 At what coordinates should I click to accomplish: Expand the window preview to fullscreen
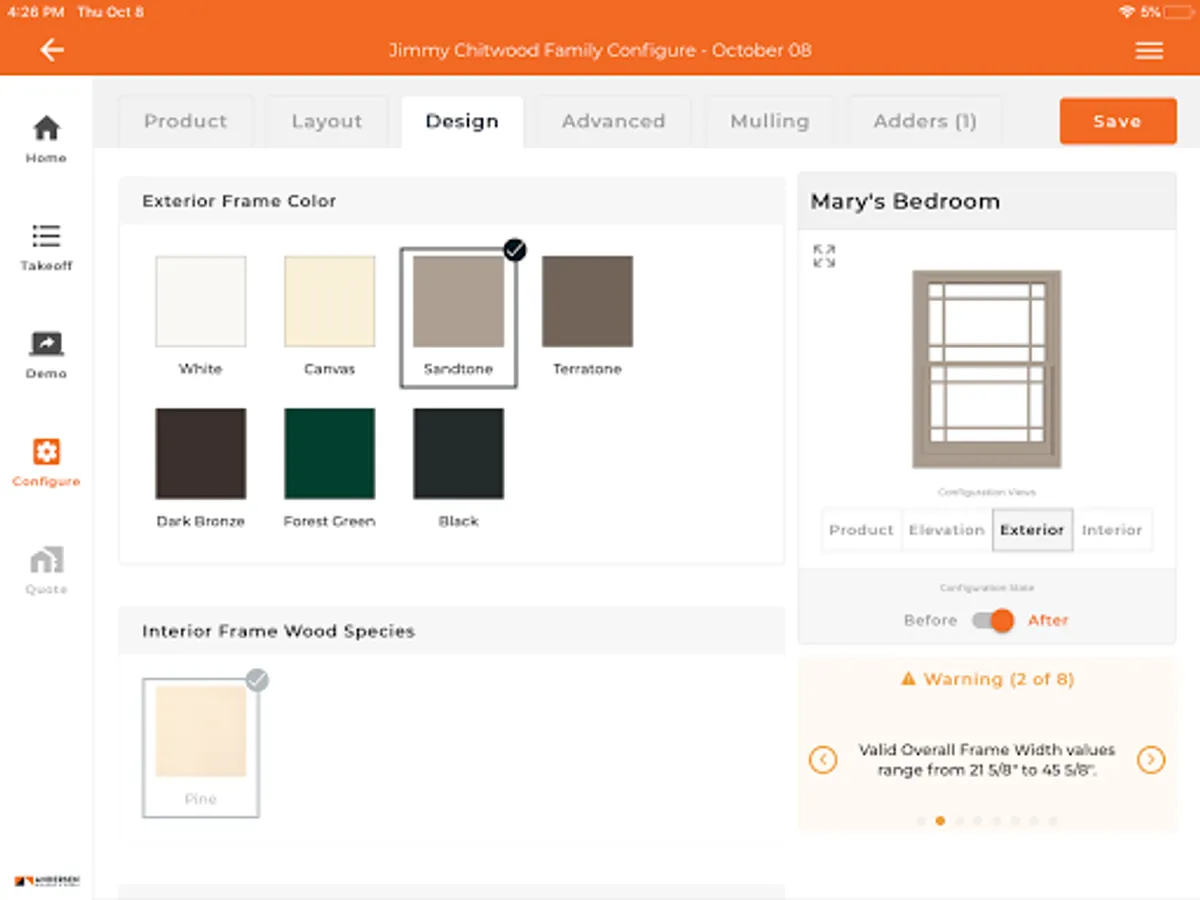pyautogui.click(x=824, y=256)
